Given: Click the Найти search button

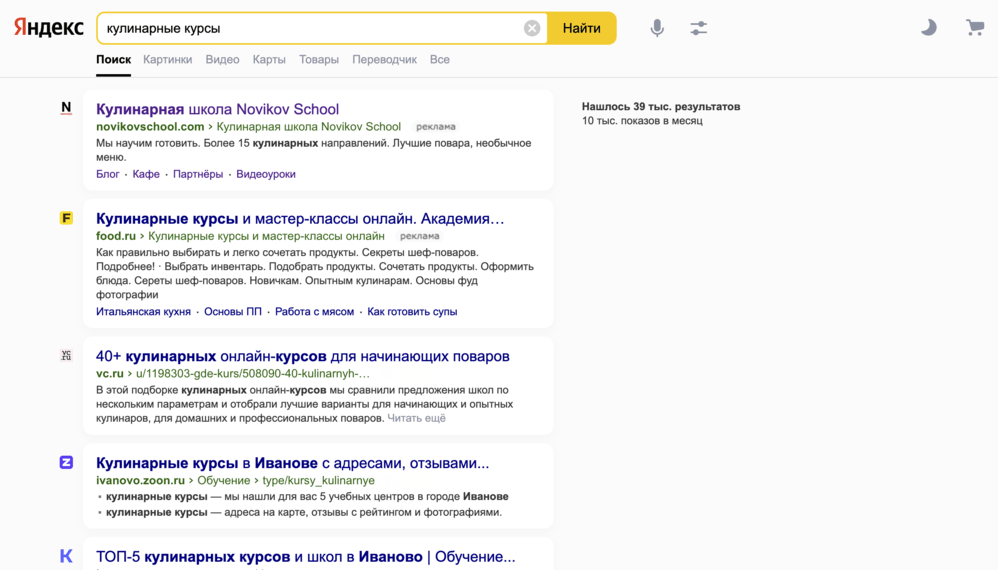Looking at the screenshot, I should pos(582,28).
